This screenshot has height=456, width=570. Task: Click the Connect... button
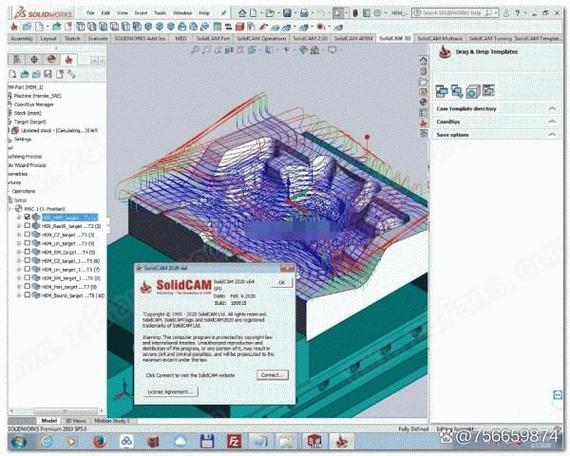[272, 375]
